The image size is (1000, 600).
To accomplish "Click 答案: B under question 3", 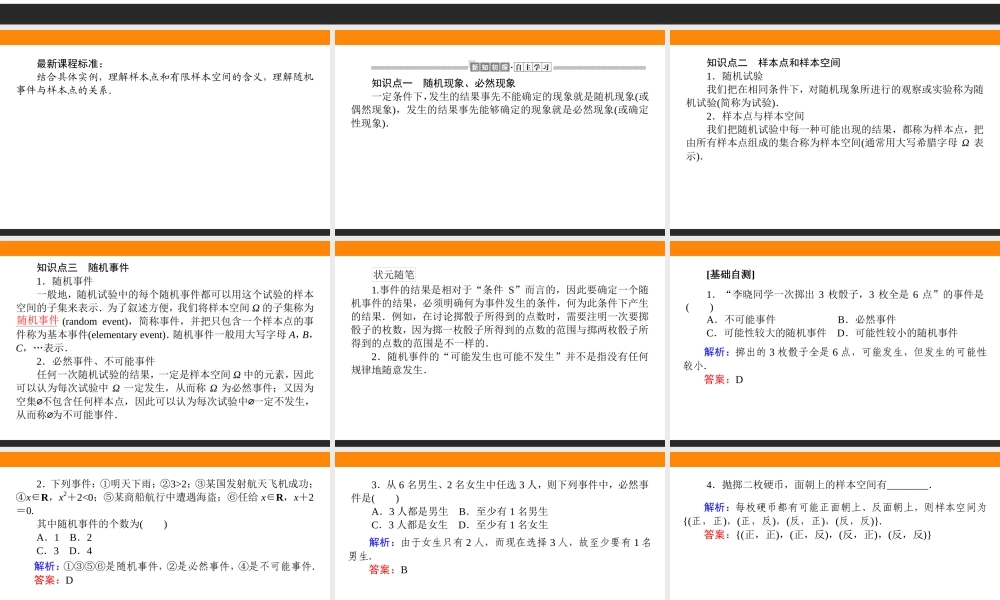I will click(388, 570).
